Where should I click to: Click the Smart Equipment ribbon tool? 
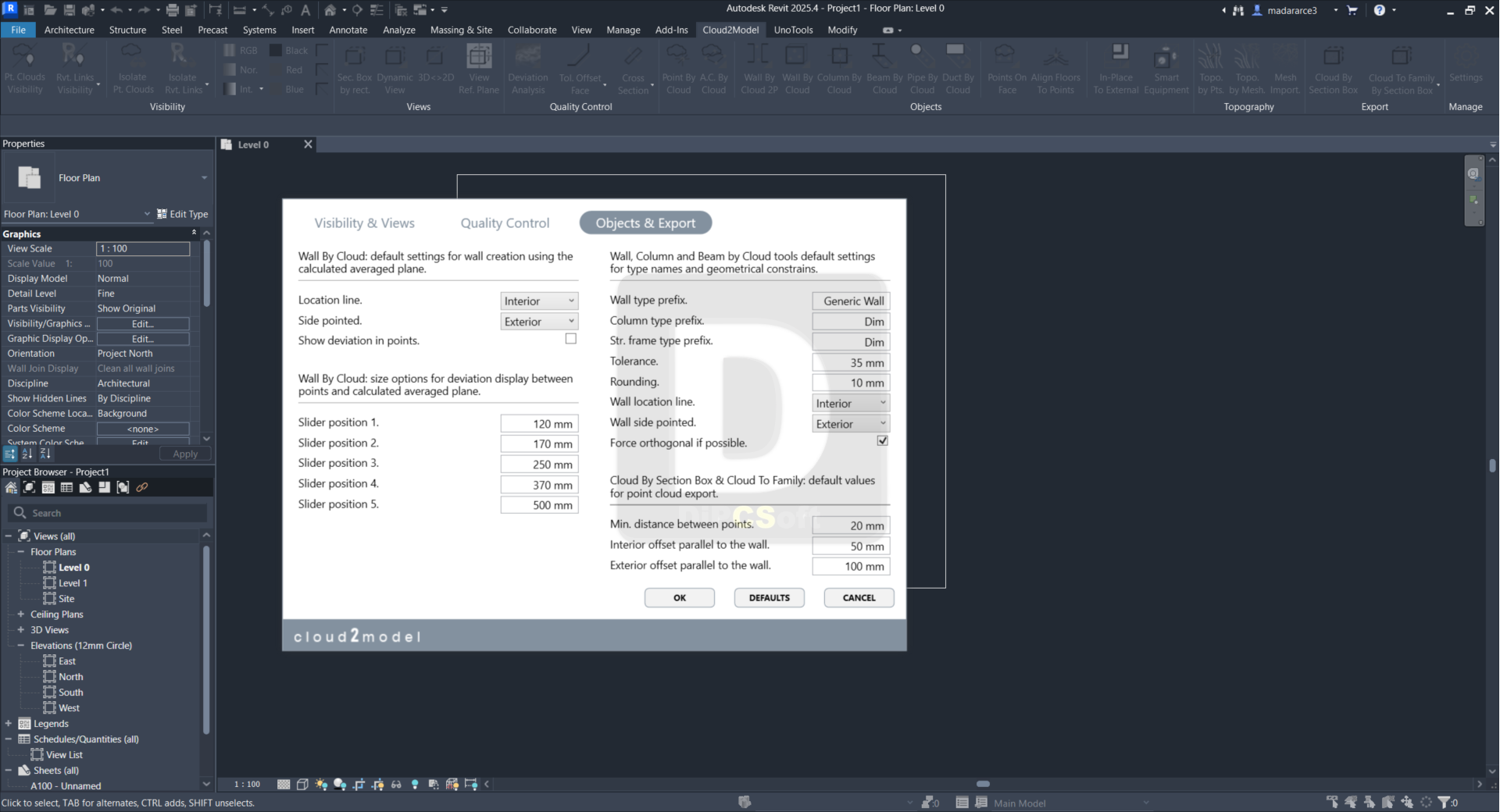point(1166,69)
